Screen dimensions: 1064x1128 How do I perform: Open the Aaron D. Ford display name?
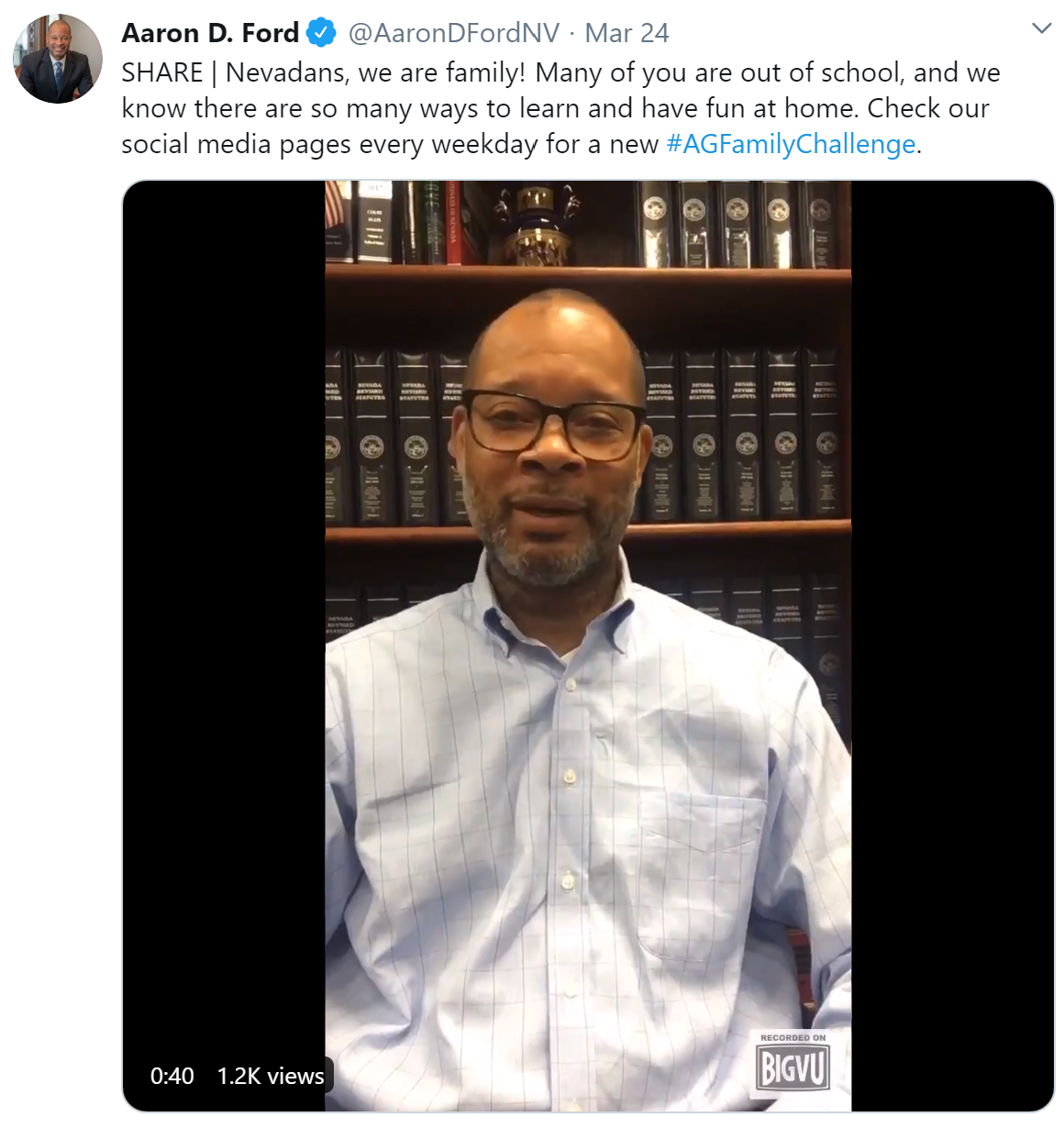(x=210, y=33)
